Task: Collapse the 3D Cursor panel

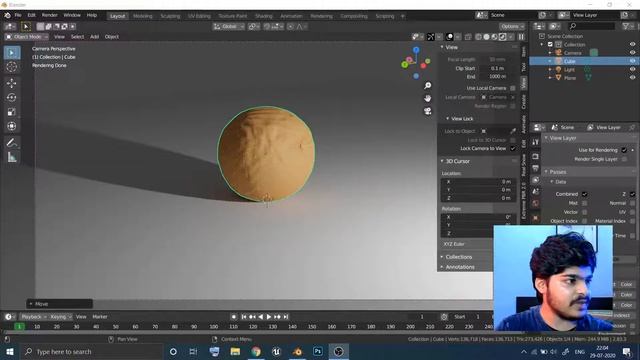Action: tap(442, 161)
